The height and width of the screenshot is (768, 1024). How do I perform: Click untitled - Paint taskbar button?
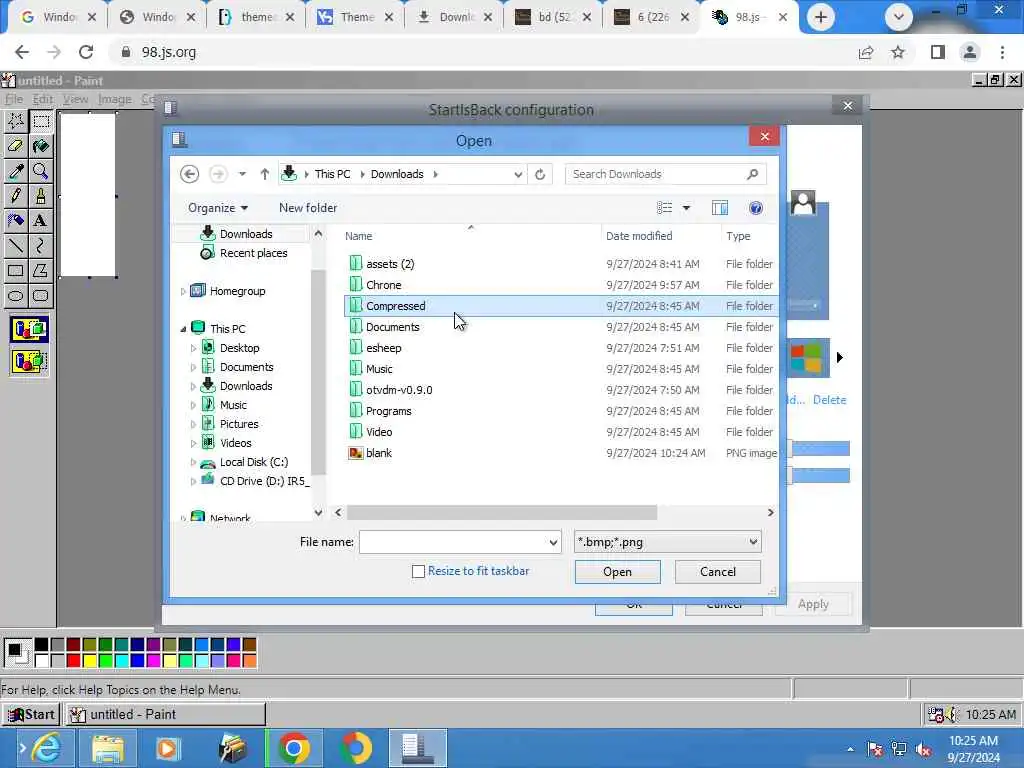point(165,714)
